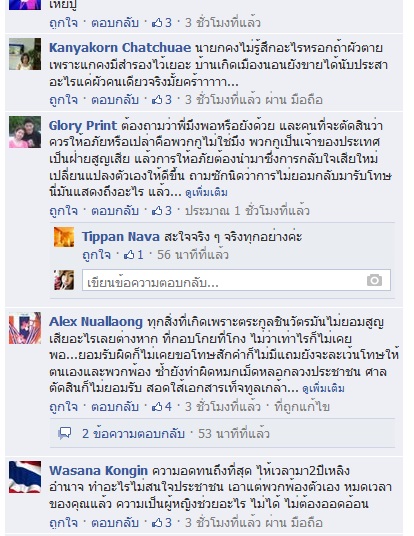The height and width of the screenshot is (536, 414).
Task: Like Wasana Kongin's comment via ถูกใจ
Action: [64, 522]
